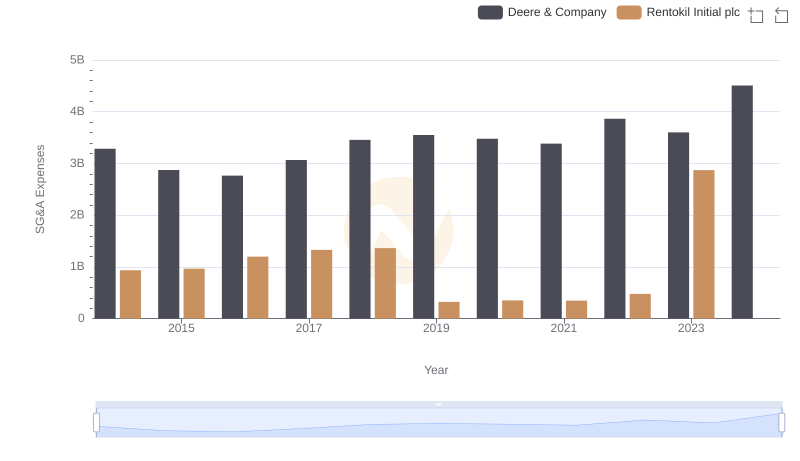
Task: Click the tallest Deere bar for 2024
Action: point(742,202)
